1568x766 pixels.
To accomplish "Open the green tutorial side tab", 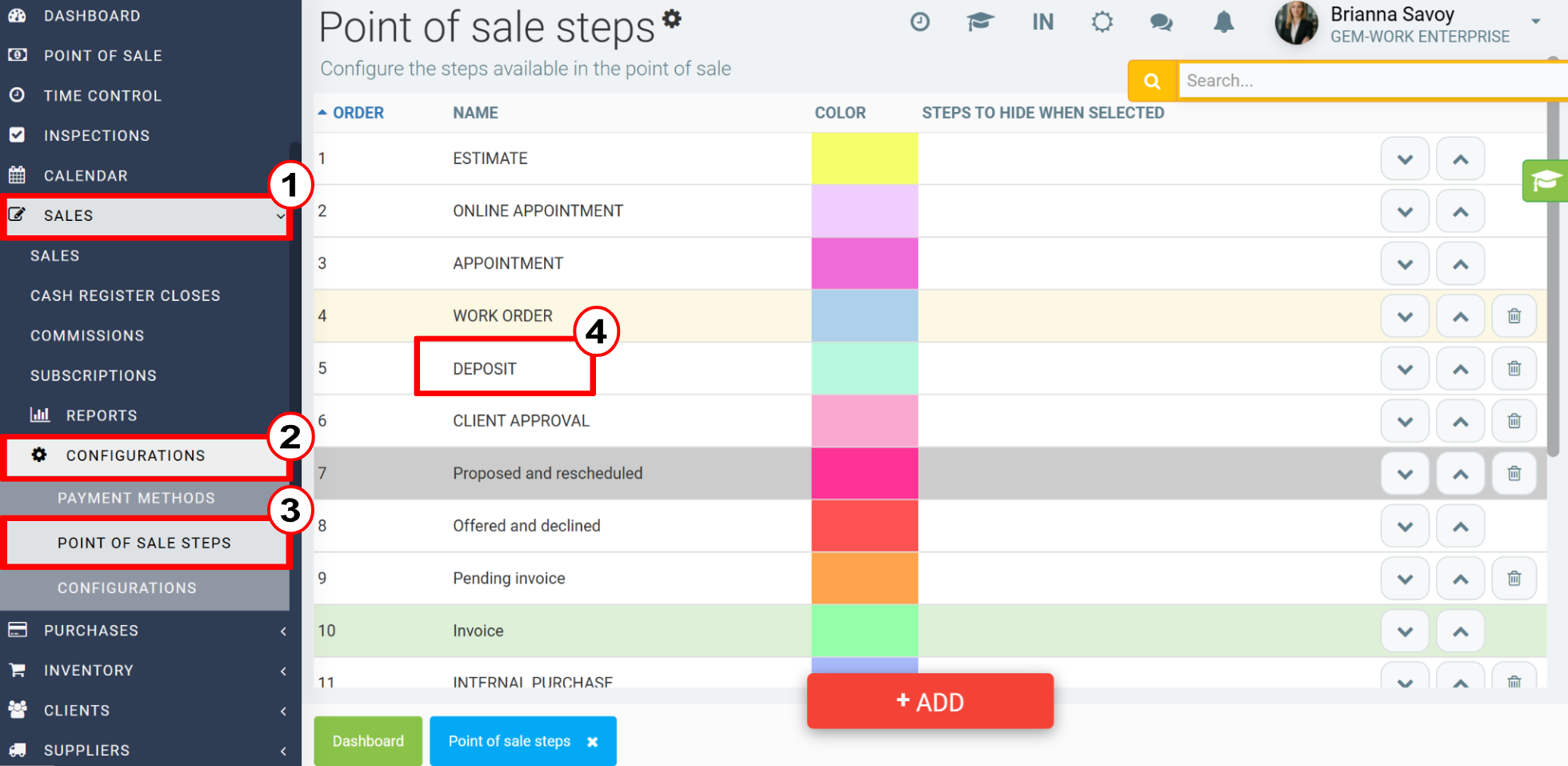I will [1545, 181].
